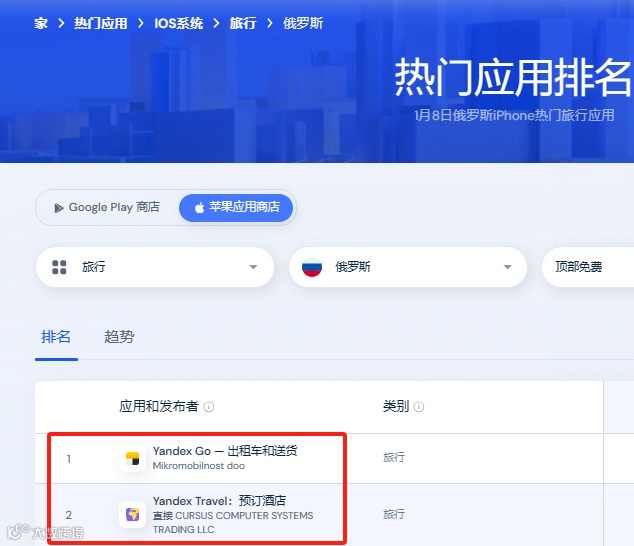Open Yandex Travel：预订酒店 title

219,501
